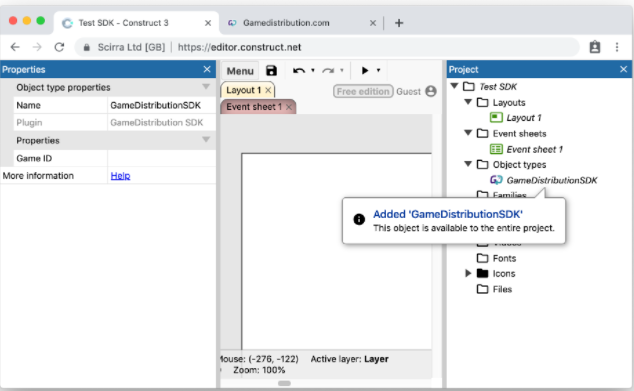Screen dimensions: 634x391
Task: Click inside the white layout canvas
Action: (337, 252)
